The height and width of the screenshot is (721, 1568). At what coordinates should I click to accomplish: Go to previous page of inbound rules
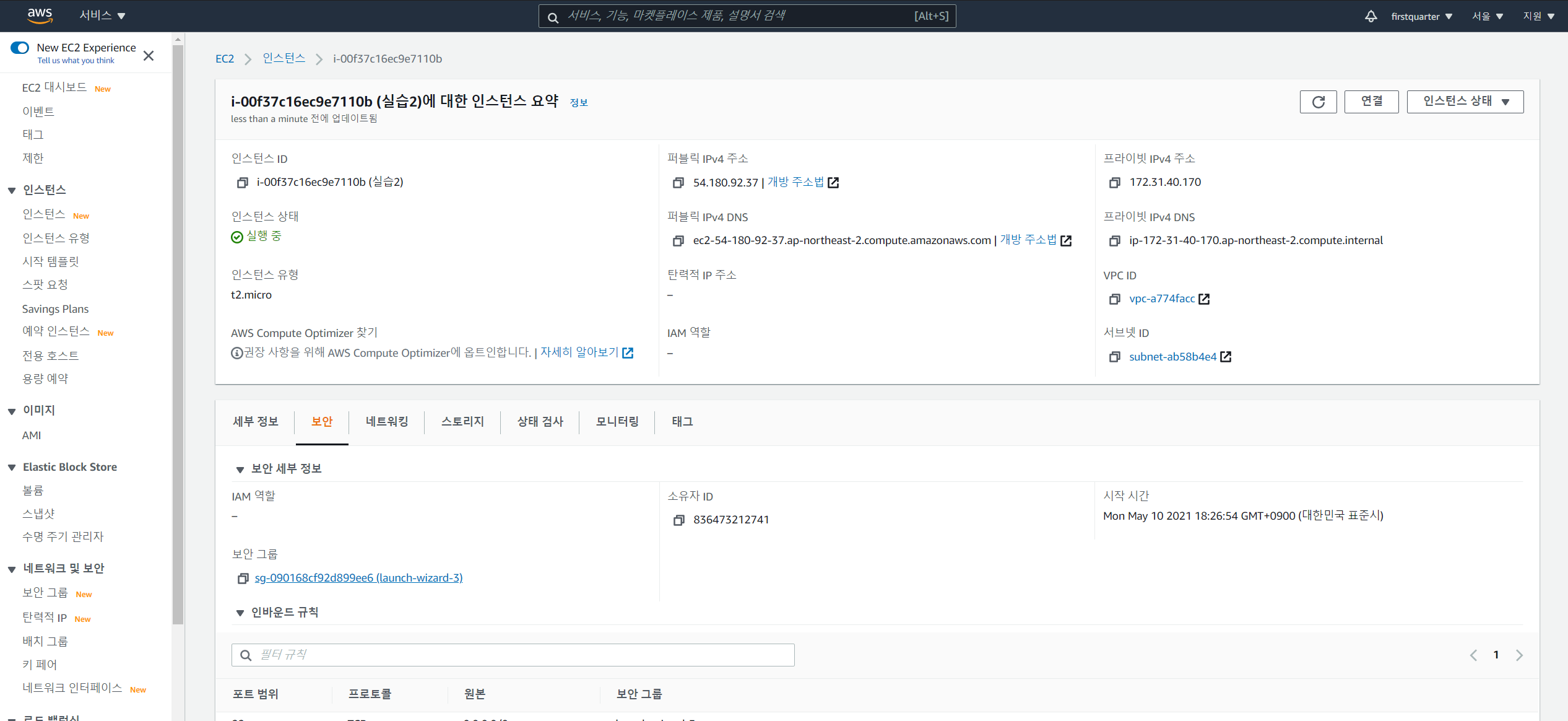click(1473, 655)
